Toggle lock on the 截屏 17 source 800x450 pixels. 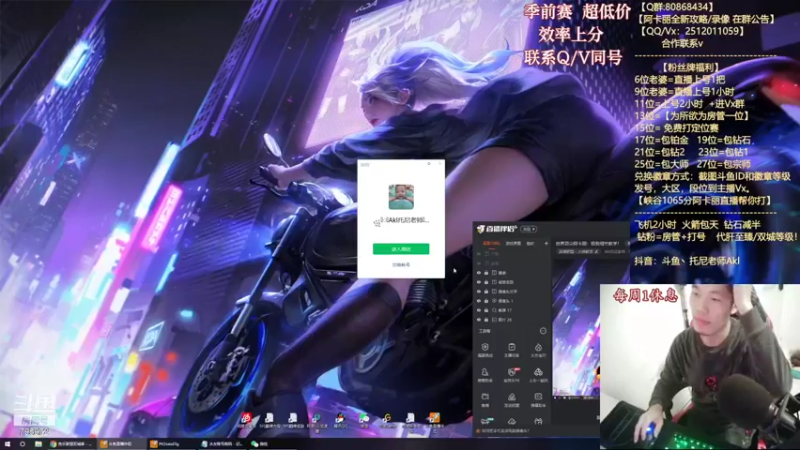tap(486, 310)
